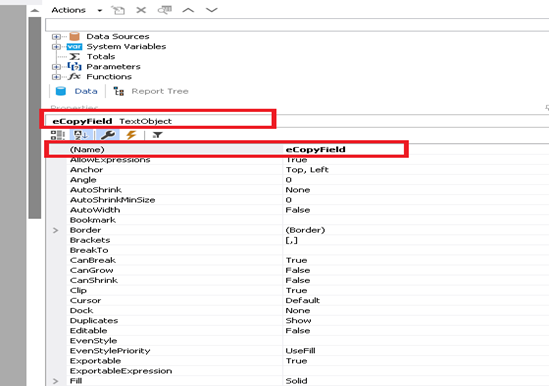The height and width of the screenshot is (386, 554).
Task: Expand the Functions tree node
Action: coord(56,77)
